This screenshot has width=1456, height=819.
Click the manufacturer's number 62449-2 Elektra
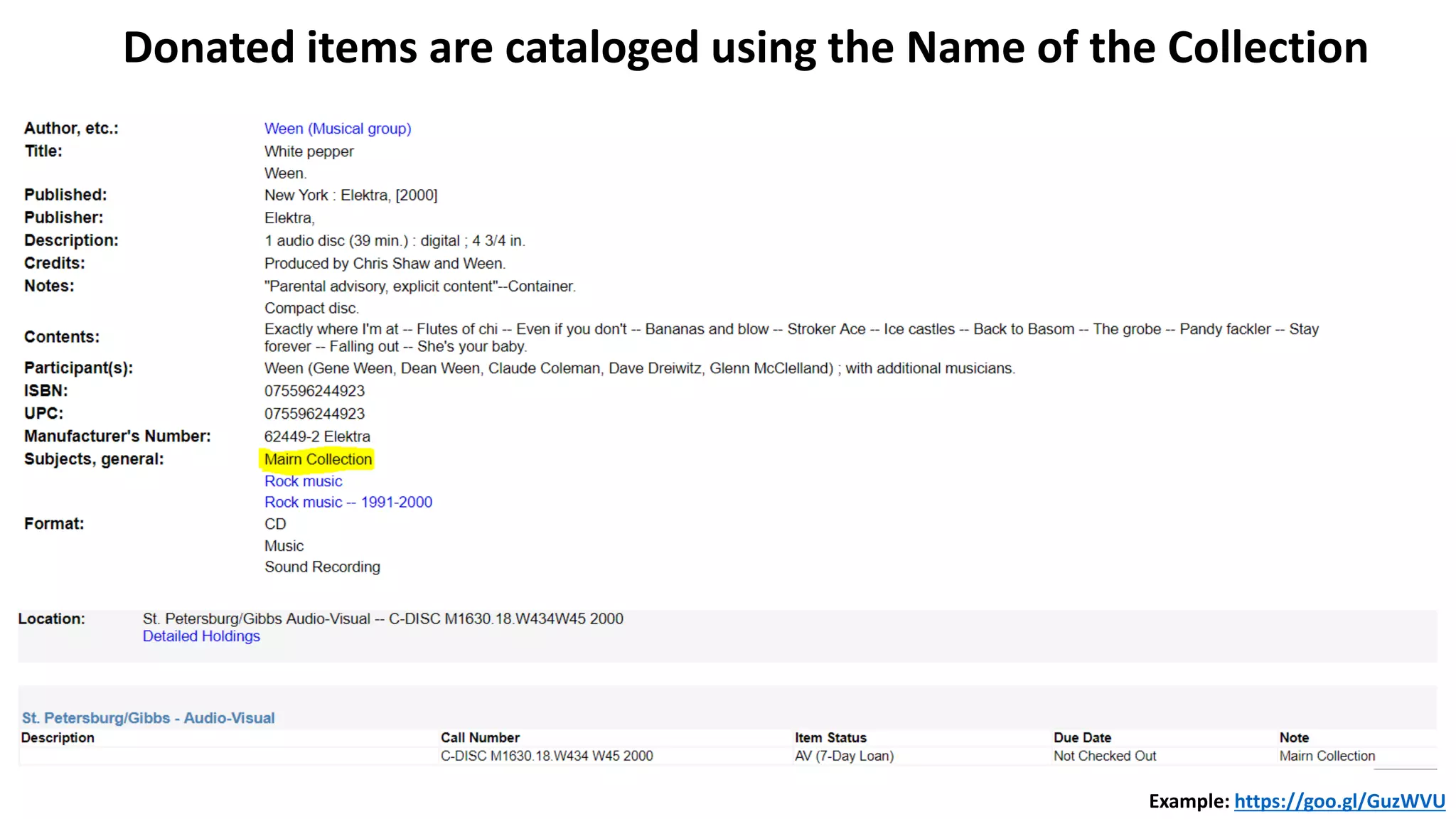(x=317, y=437)
